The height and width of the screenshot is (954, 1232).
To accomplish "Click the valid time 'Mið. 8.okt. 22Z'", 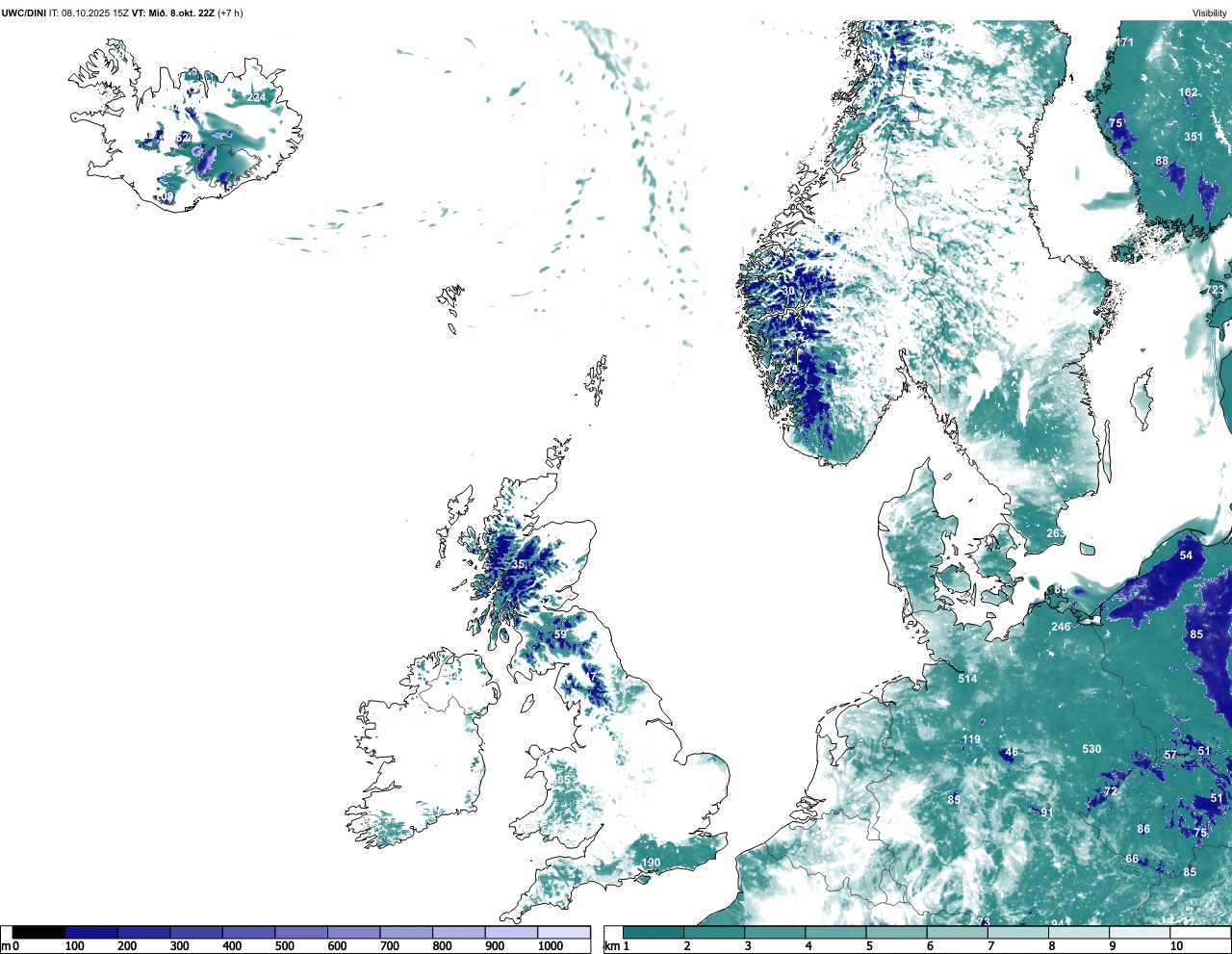I will tap(181, 13).
